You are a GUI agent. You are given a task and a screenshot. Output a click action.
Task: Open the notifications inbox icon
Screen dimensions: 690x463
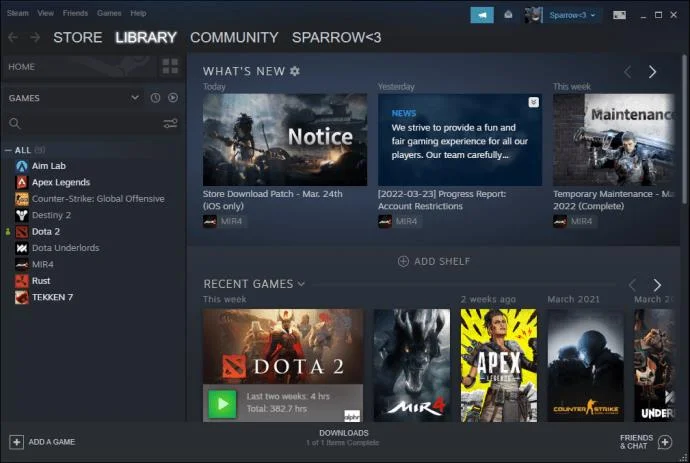(x=508, y=15)
